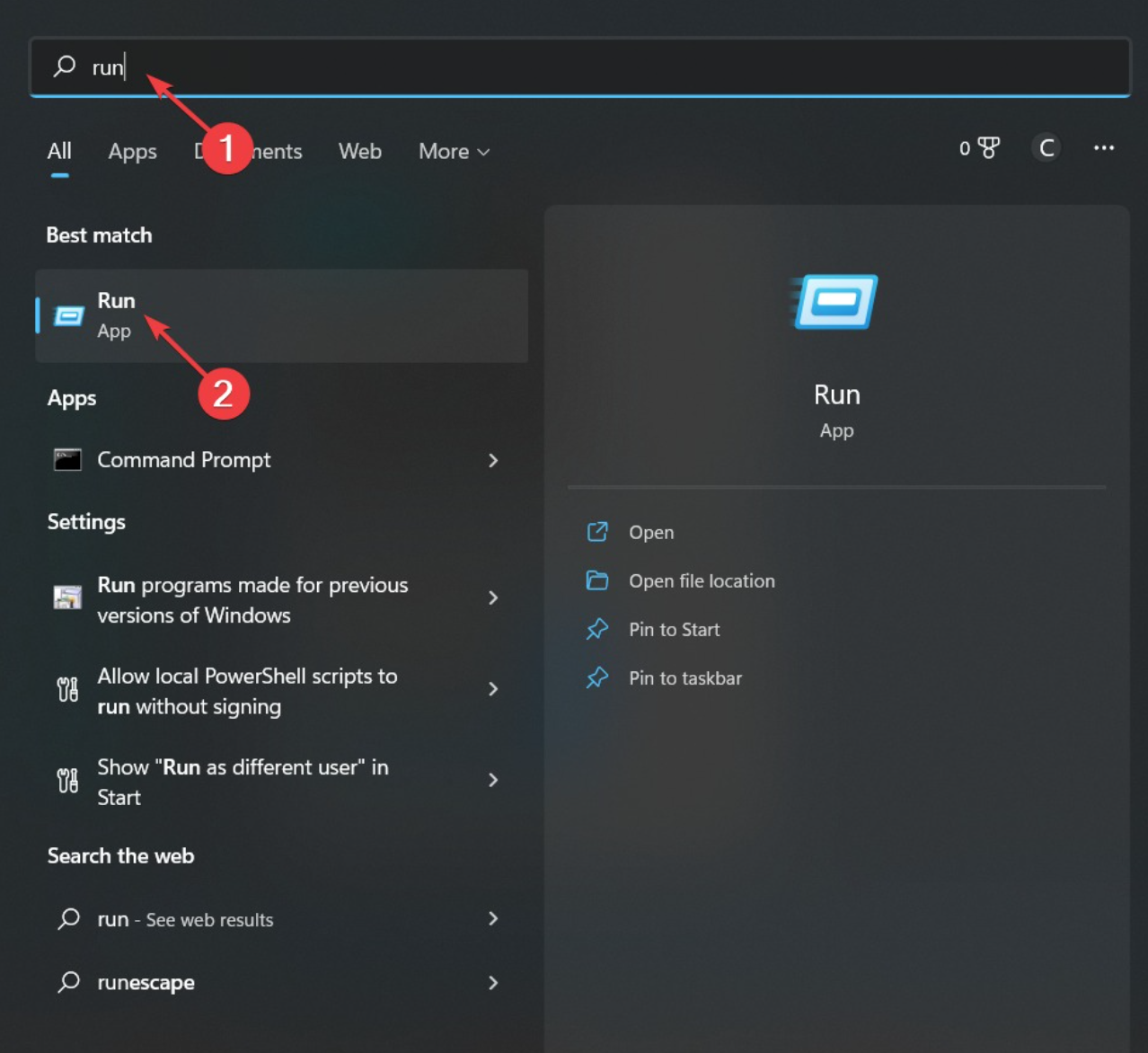
Task: Click the Command Prompt icon
Action: tap(67, 460)
